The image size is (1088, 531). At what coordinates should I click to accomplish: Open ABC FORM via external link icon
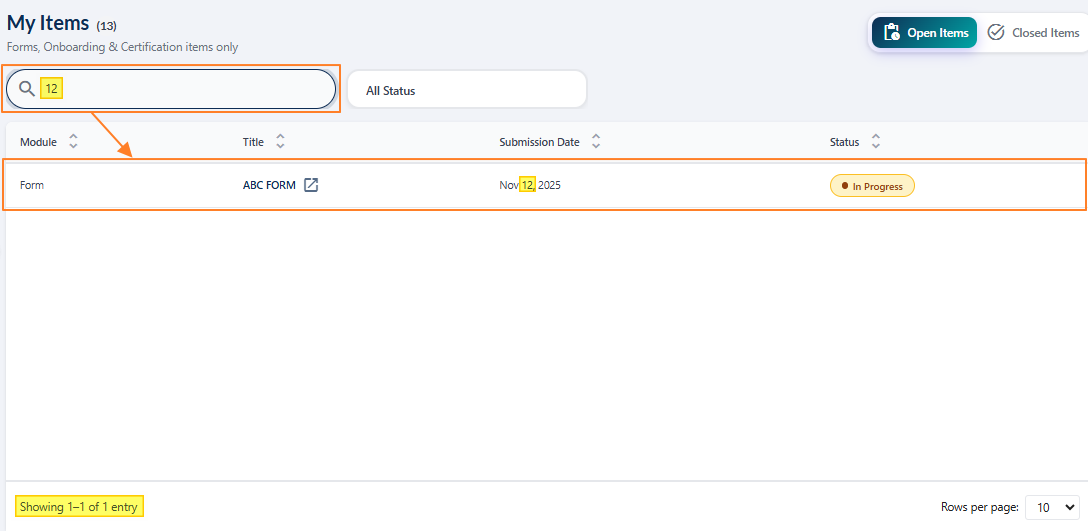point(311,185)
